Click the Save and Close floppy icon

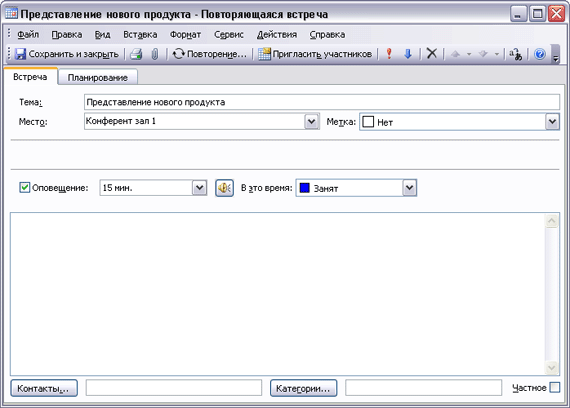point(20,54)
